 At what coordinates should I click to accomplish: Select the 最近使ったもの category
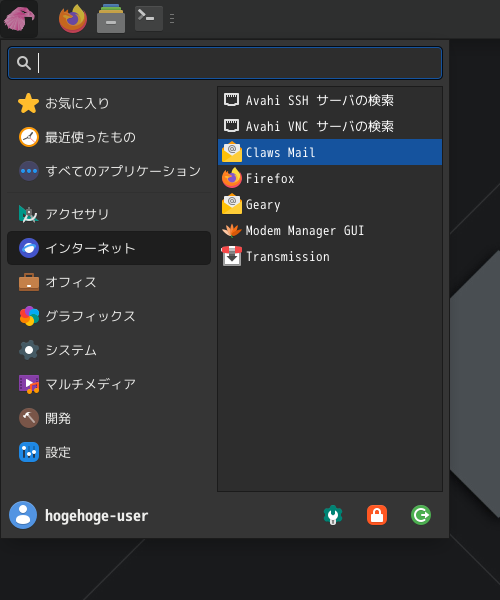[x=109, y=137]
